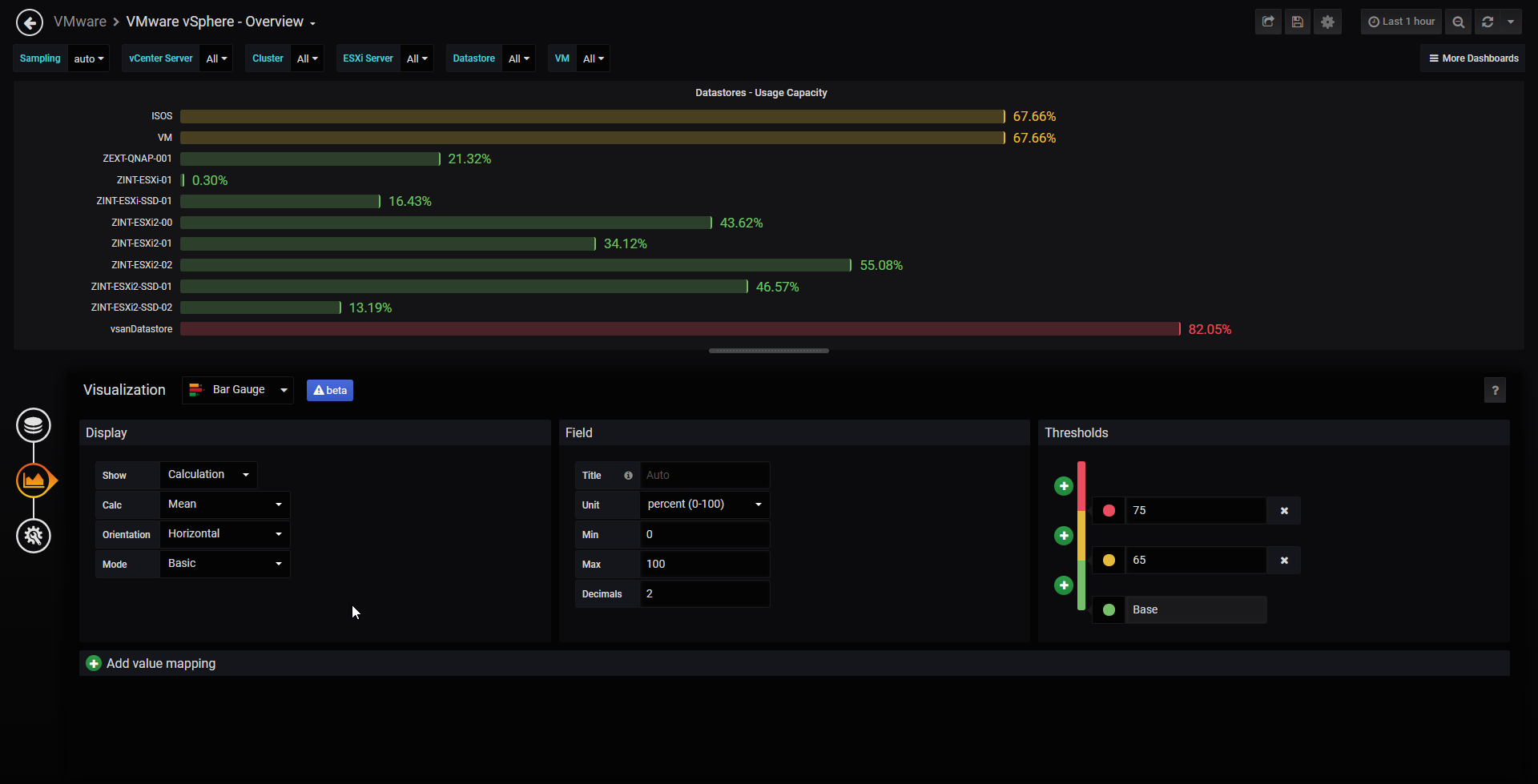This screenshot has height=784, width=1538.
Task: Open the Unit percent (0-100) dropdown
Action: (x=705, y=505)
